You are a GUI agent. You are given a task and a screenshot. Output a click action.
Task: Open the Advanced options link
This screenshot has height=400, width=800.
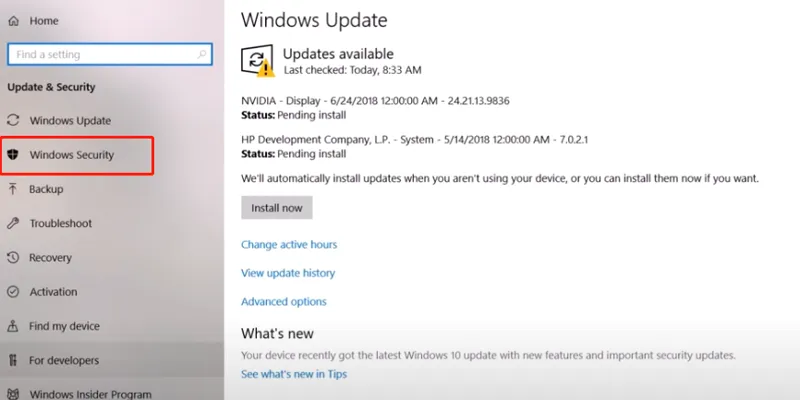pyautogui.click(x=284, y=302)
